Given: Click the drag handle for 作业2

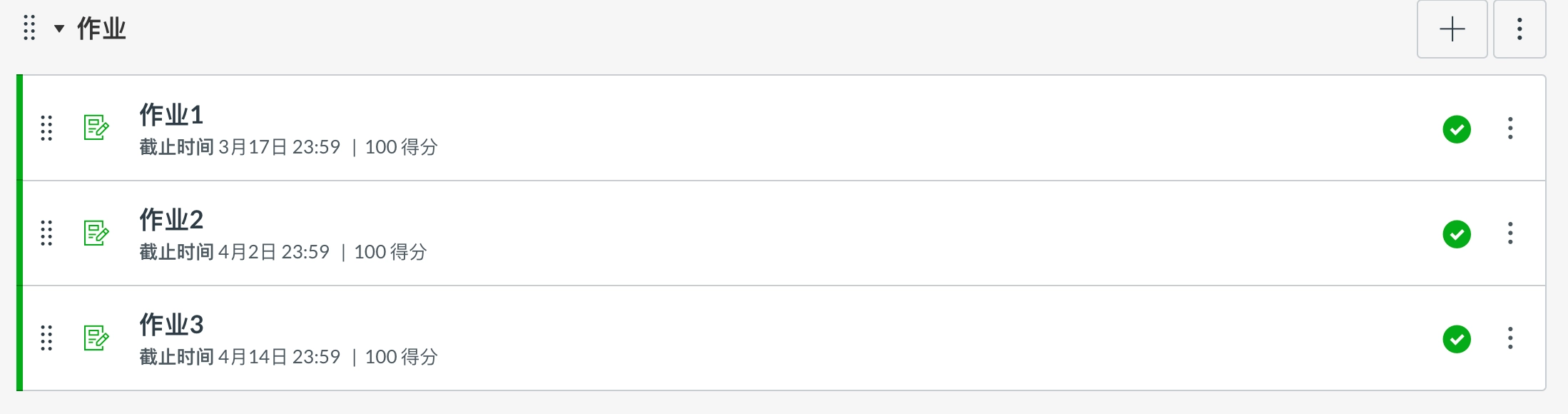Looking at the screenshot, I should coord(46,233).
